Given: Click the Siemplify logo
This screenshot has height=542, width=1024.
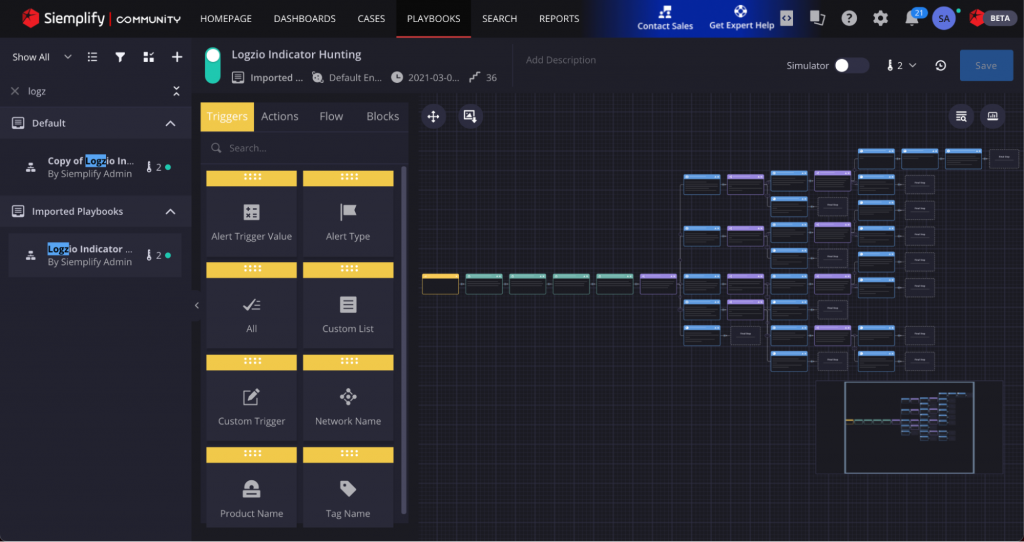Looking at the screenshot, I should pyautogui.click(x=101, y=18).
